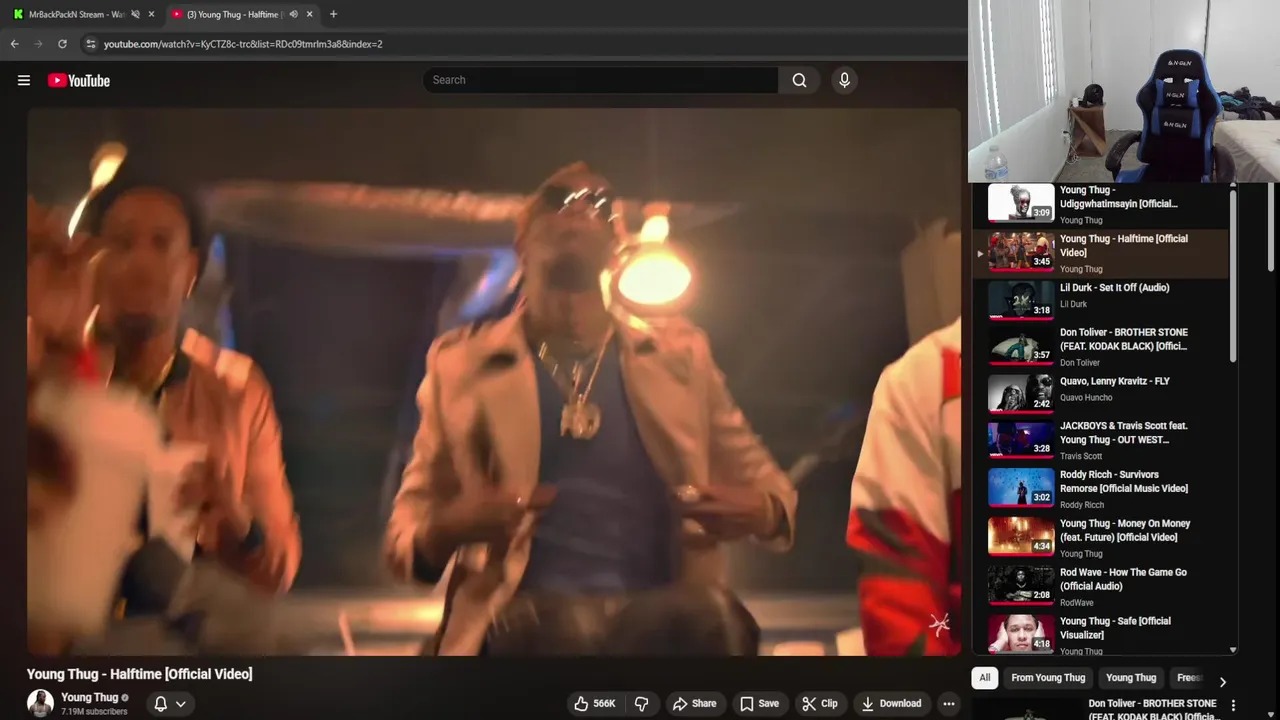Click the 7.19M subscribers text
Screen dimensions: 1280x720
[94, 712]
